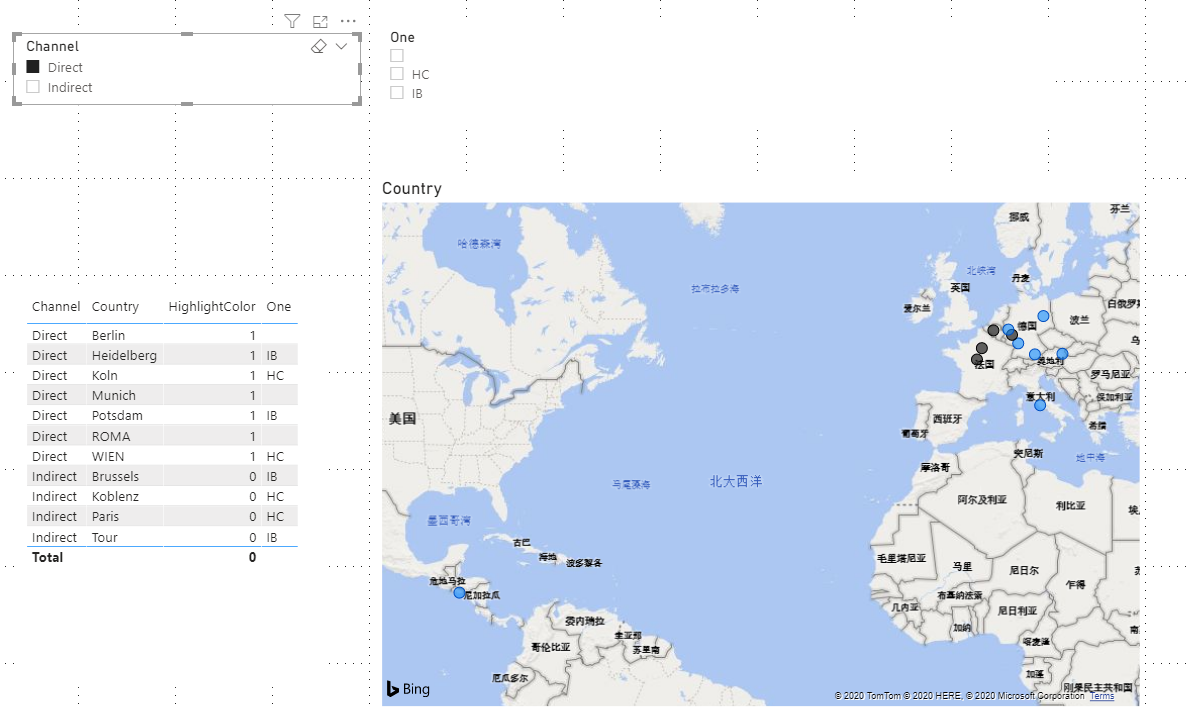This screenshot has width=1194, height=709.
Task: Select the ROMA cell in the table
Action: 111,436
